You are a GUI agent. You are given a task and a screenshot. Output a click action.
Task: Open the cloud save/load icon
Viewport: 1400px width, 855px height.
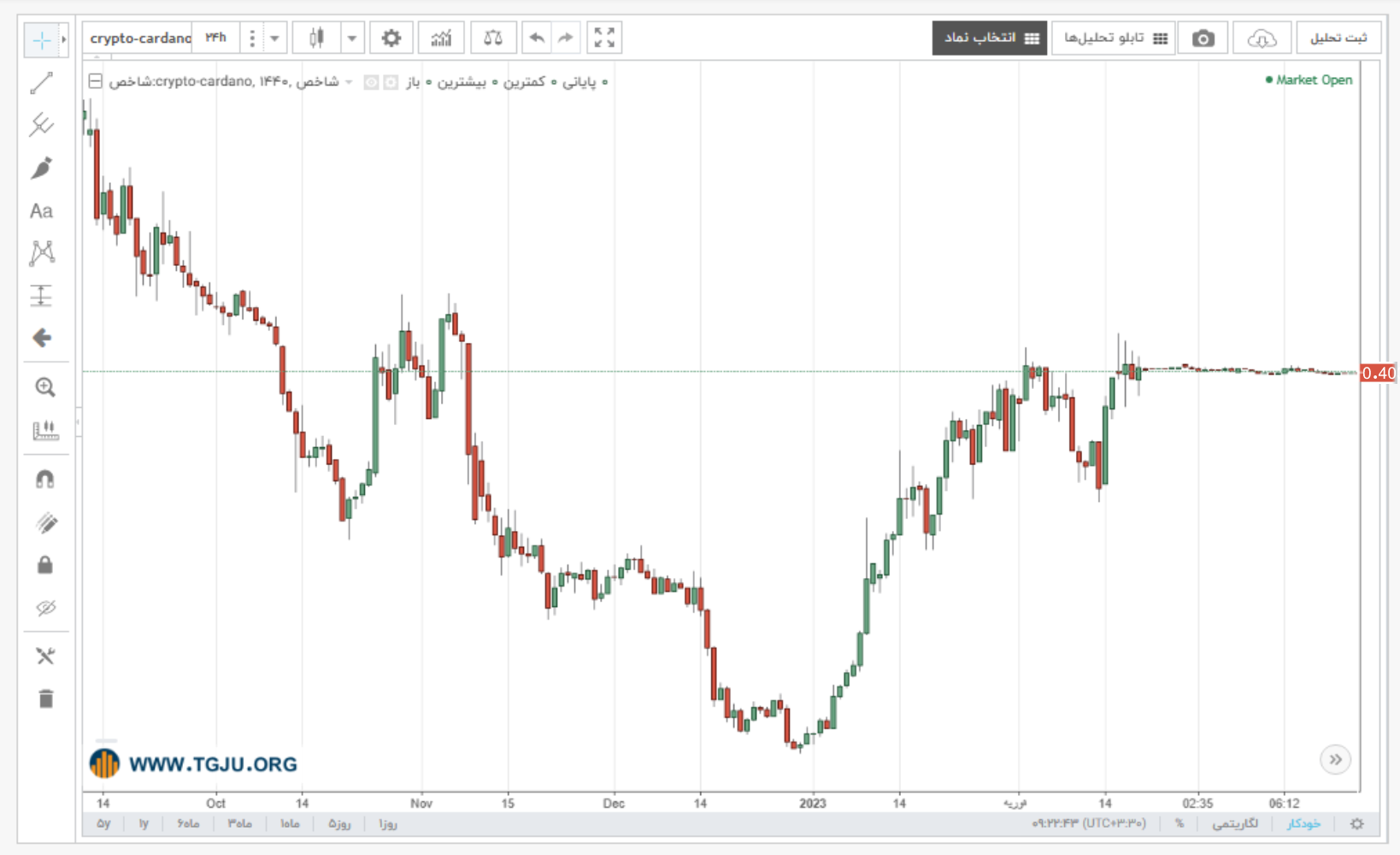tap(1262, 38)
